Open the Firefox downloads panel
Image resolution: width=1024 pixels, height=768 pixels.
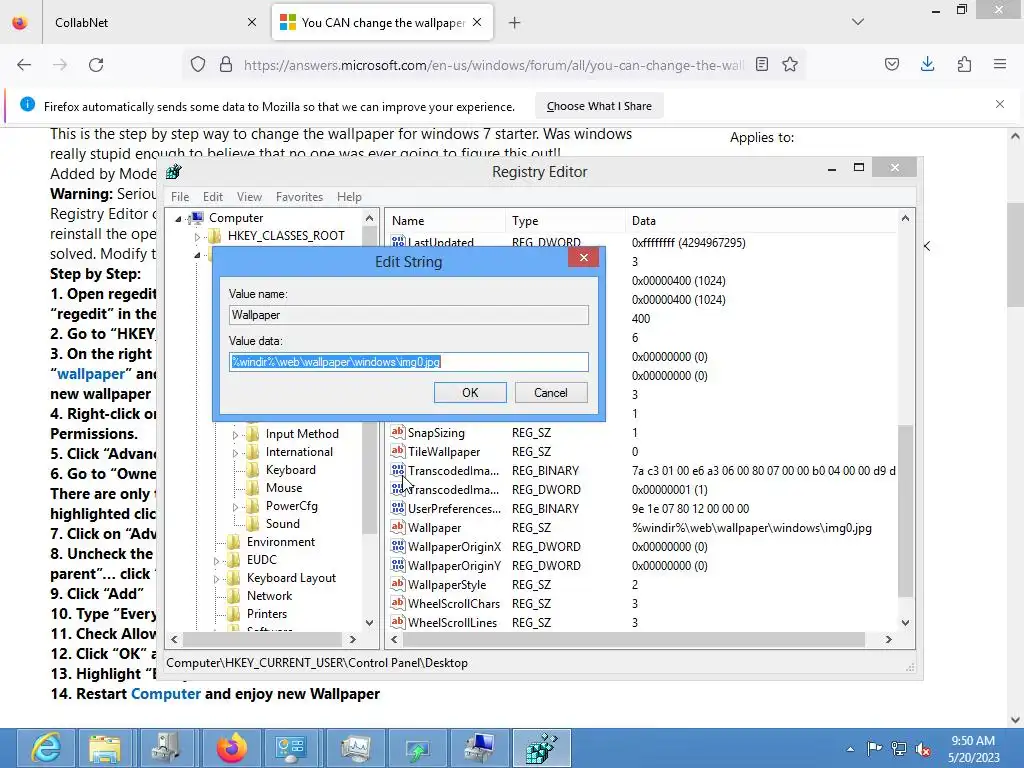pos(927,65)
